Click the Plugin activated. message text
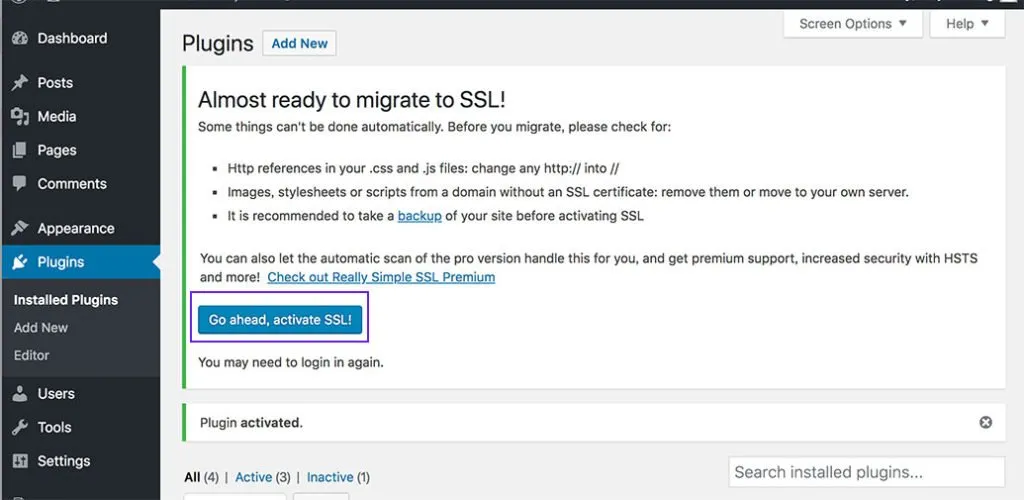 coord(251,423)
